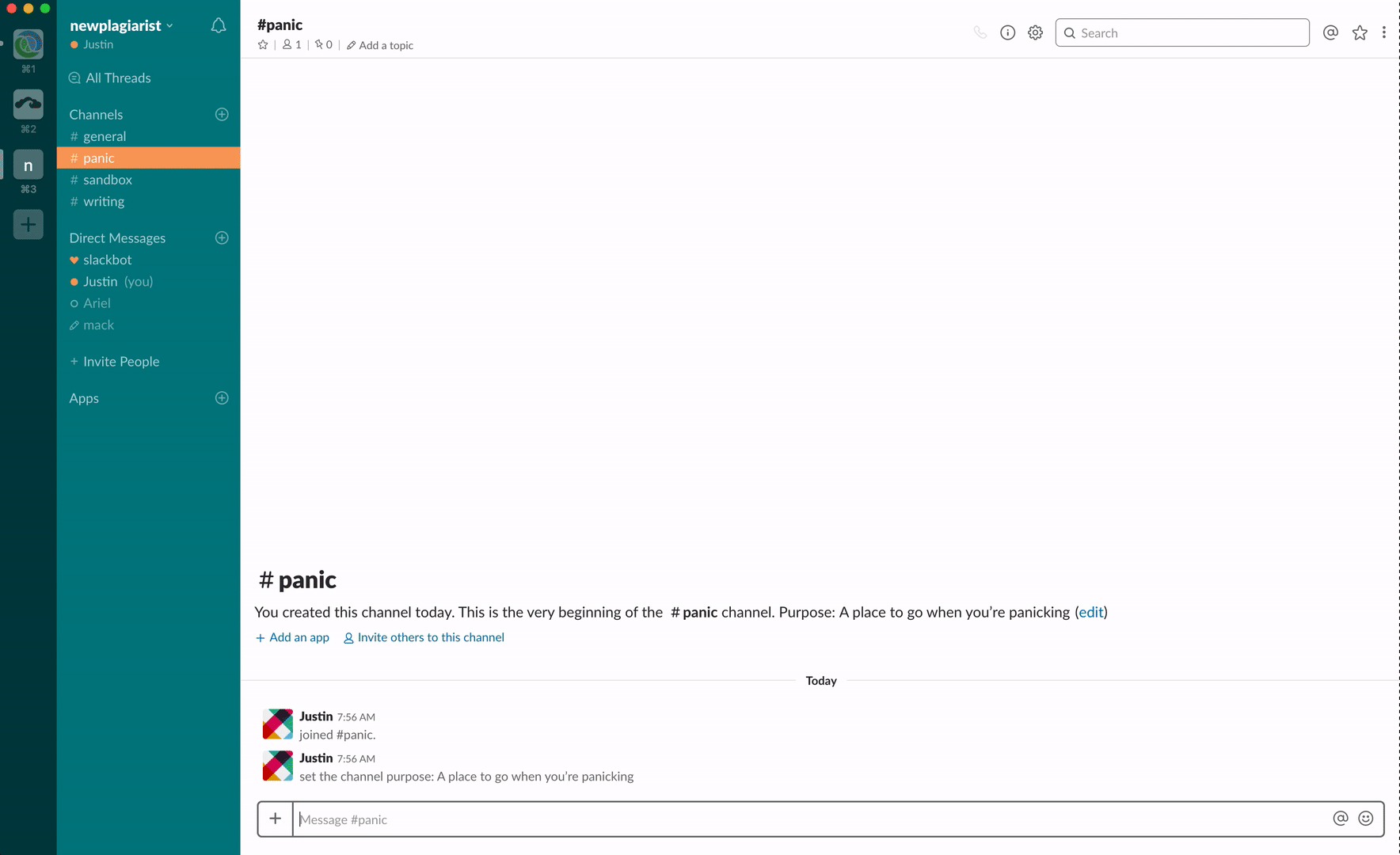Screen dimensions: 1400x855
Task: Open the Apps section header
Action: [84, 397]
